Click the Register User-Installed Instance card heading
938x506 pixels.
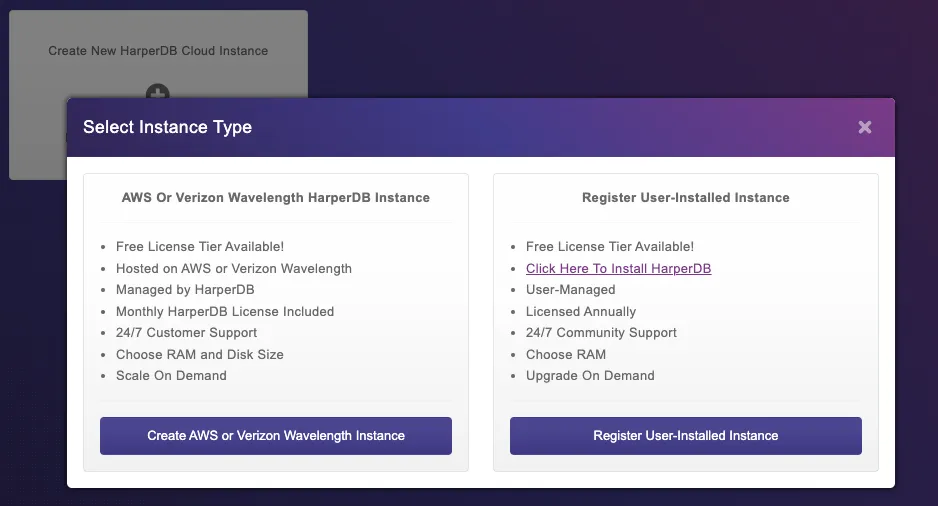coord(686,197)
